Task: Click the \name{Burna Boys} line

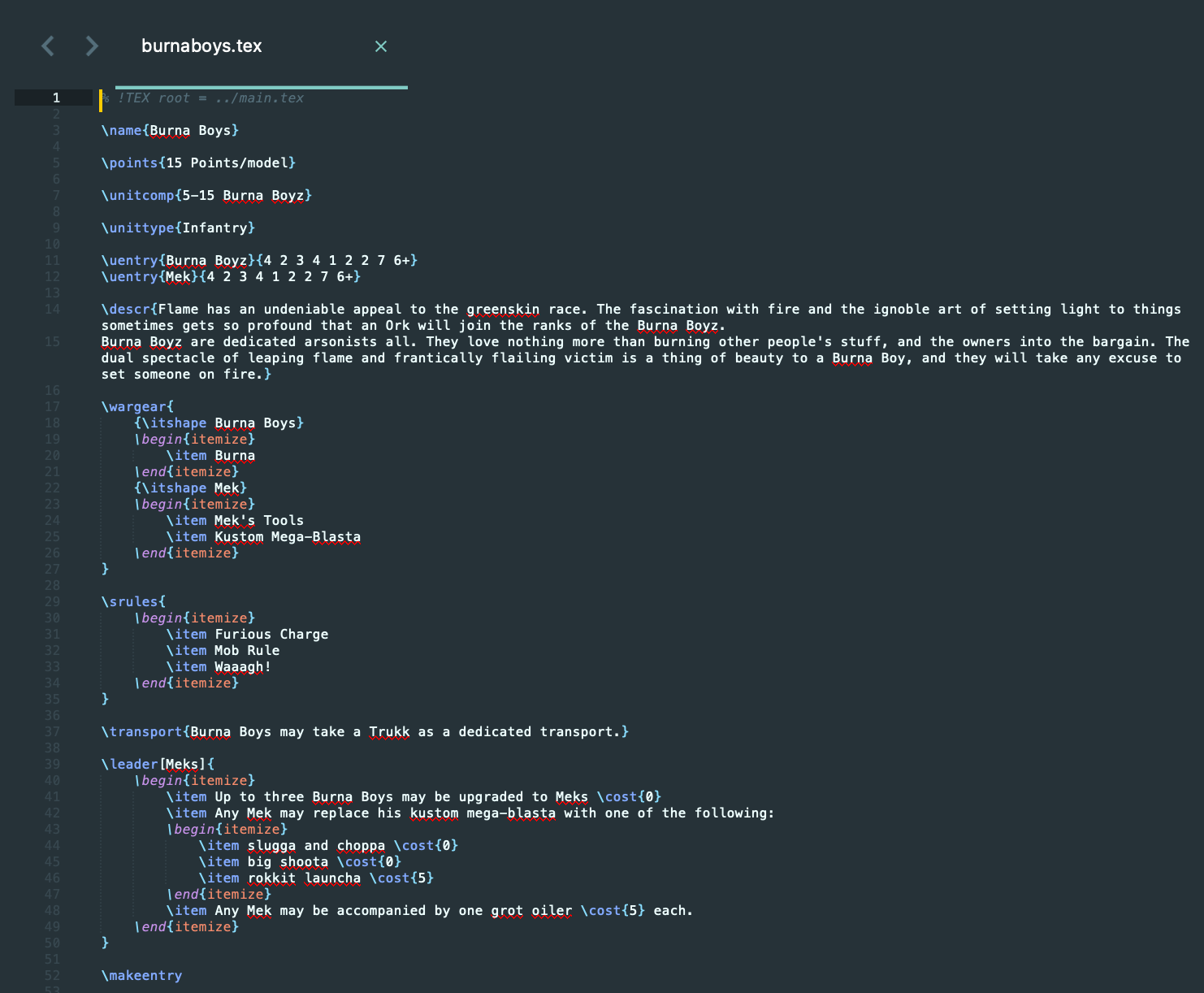Action: [170, 131]
